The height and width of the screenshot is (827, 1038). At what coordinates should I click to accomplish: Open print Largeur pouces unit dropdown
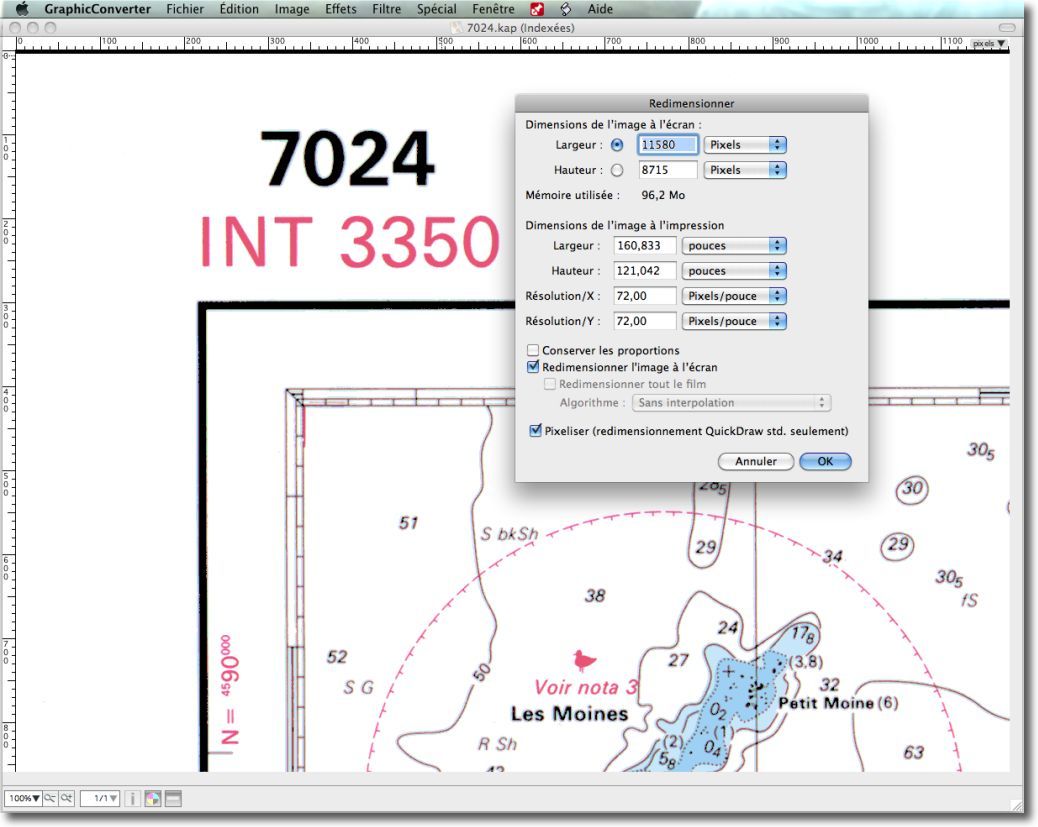click(x=734, y=246)
